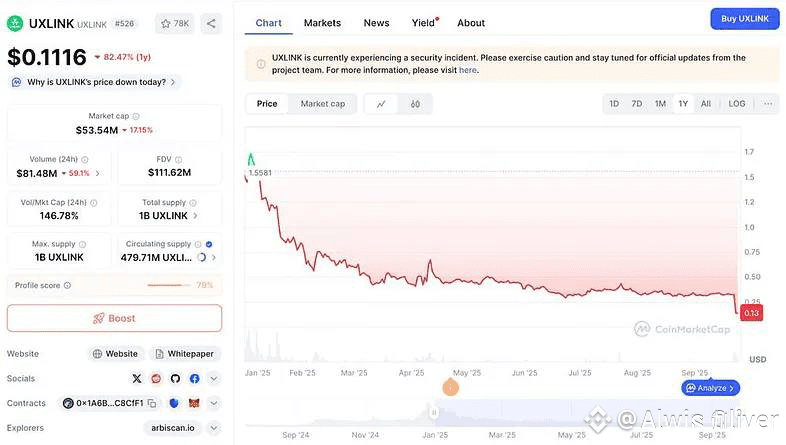Add token to MetaMask via fox icon
Image resolution: width=786 pixels, height=445 pixels.
pyautogui.click(x=194, y=403)
